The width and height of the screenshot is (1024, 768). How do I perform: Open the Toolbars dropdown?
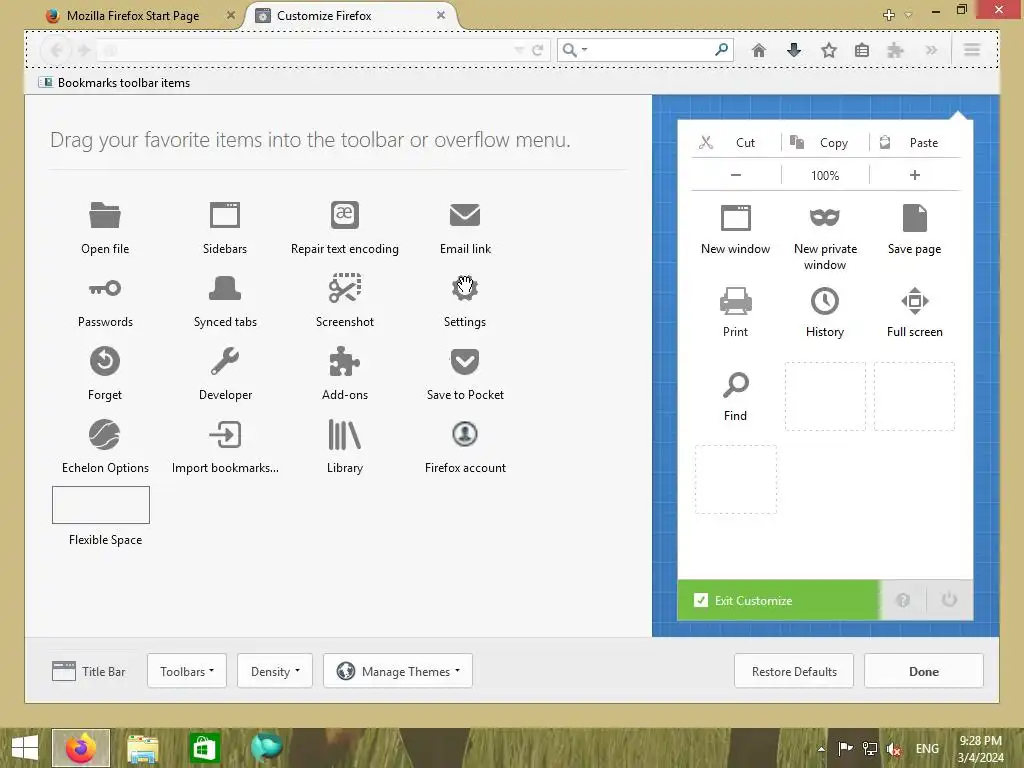187,671
